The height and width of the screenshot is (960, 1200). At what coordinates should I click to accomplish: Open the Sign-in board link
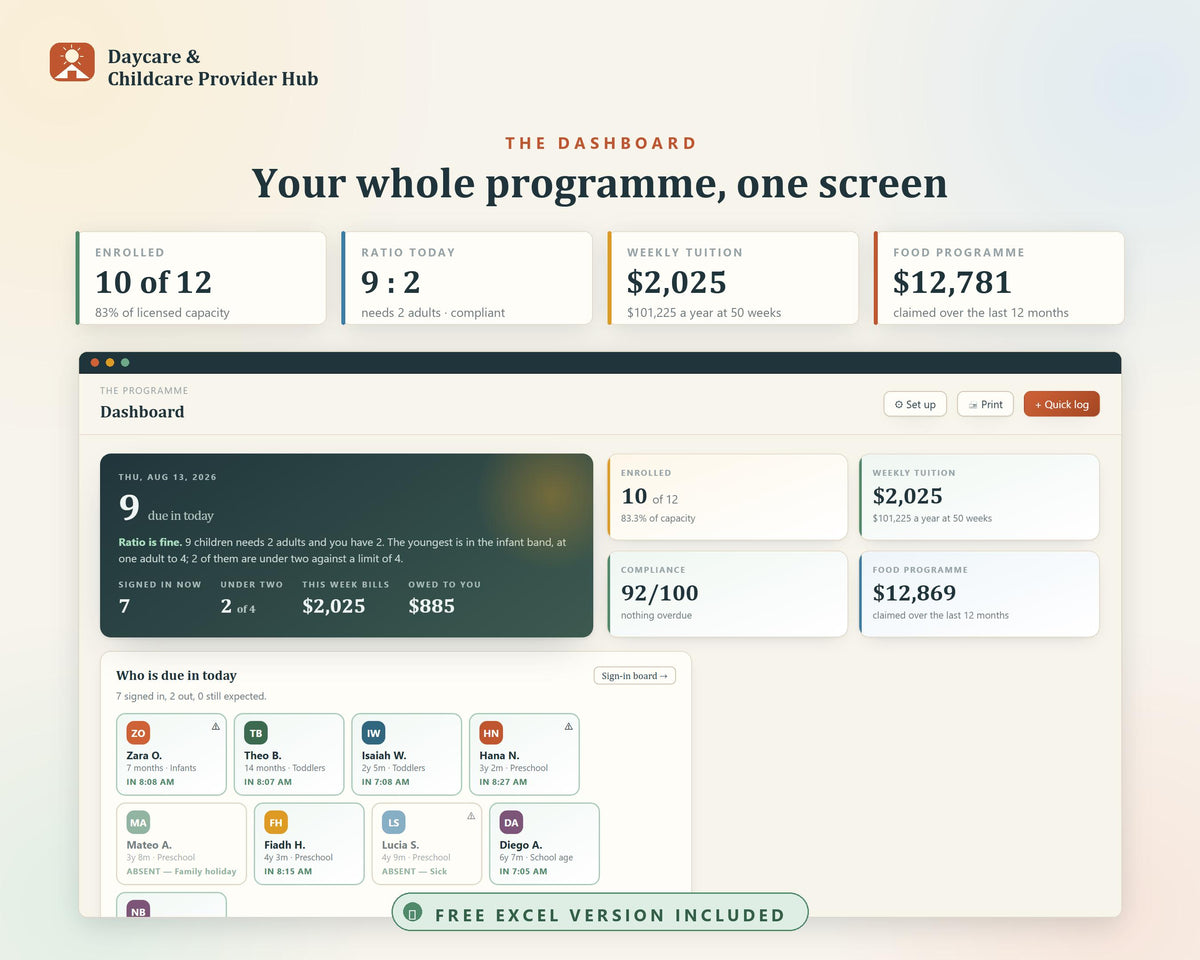coord(634,676)
